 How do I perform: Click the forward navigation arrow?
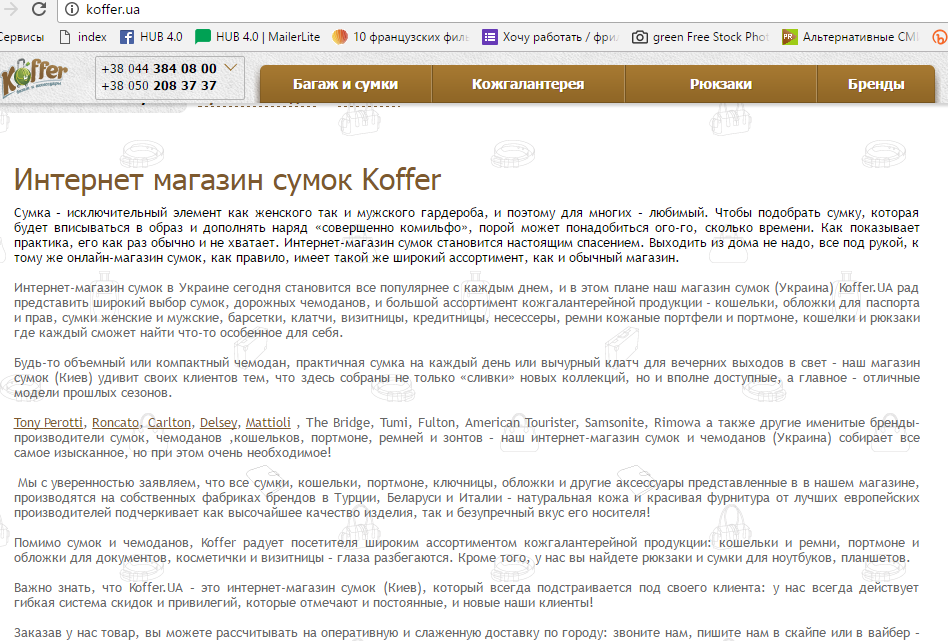click(11, 9)
